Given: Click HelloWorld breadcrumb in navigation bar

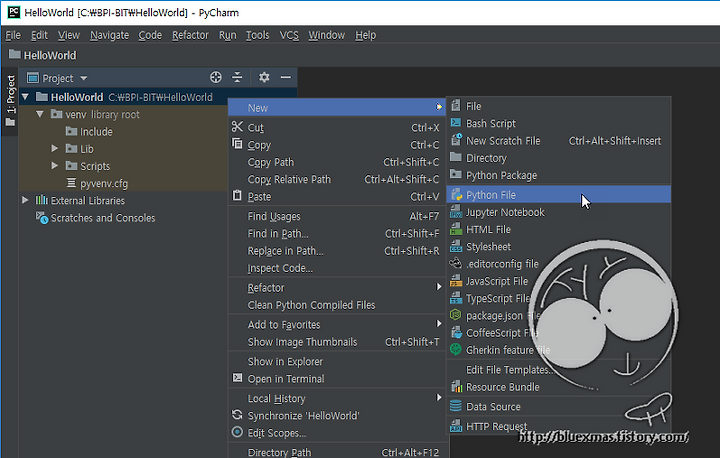Looking at the screenshot, I should (x=43, y=55).
